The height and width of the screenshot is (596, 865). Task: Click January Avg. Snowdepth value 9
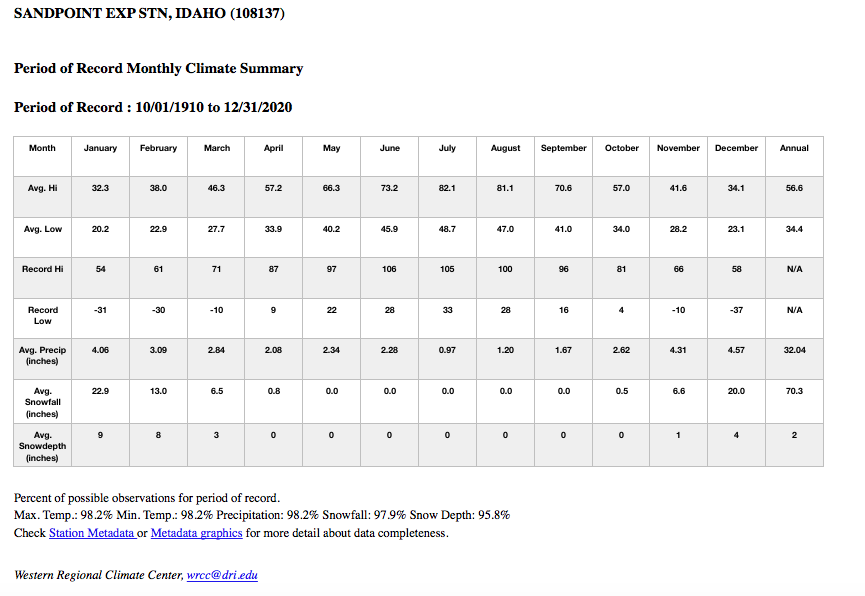click(x=100, y=435)
